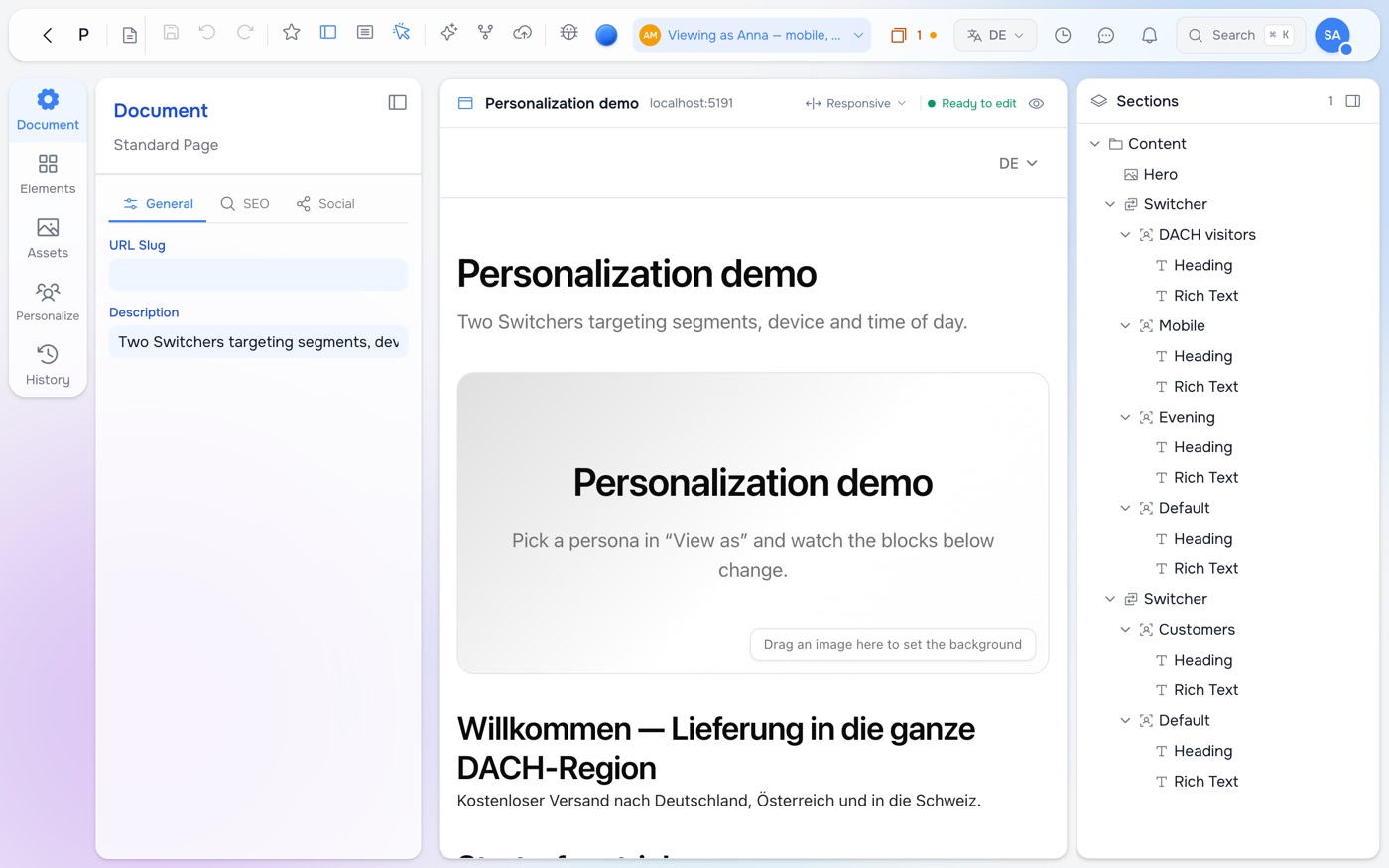This screenshot has width=1389, height=868.
Task: Collapse the DACH visitors variant
Action: 1125,235
